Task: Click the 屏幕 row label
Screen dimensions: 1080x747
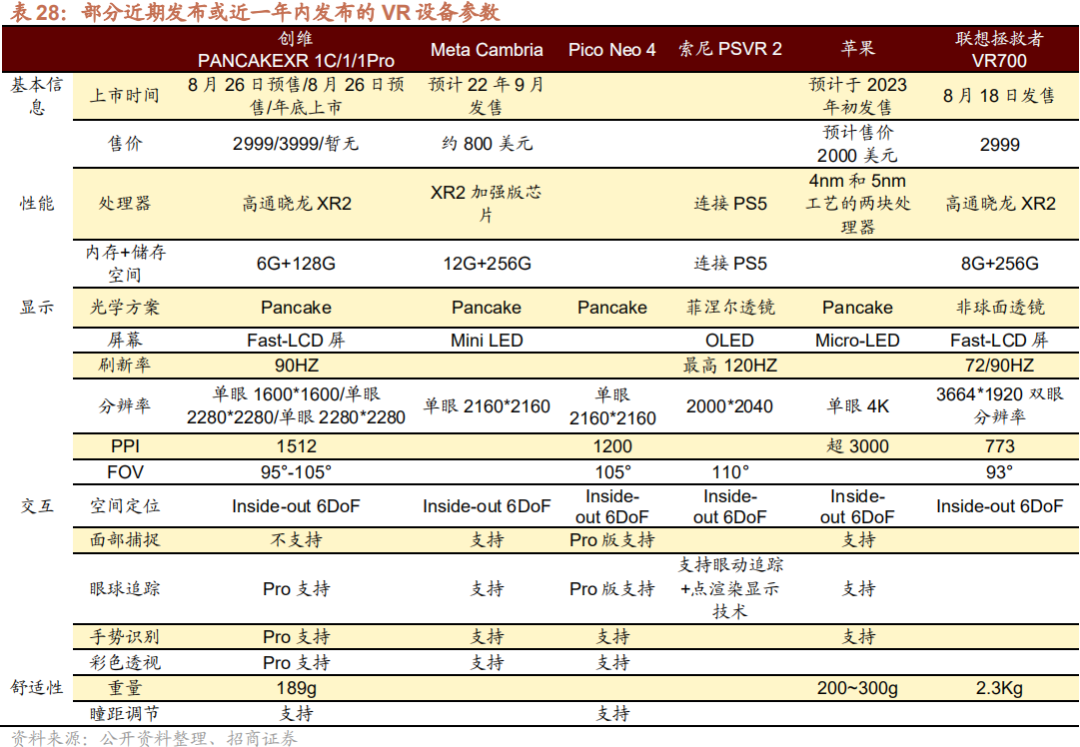Action: tap(125, 339)
